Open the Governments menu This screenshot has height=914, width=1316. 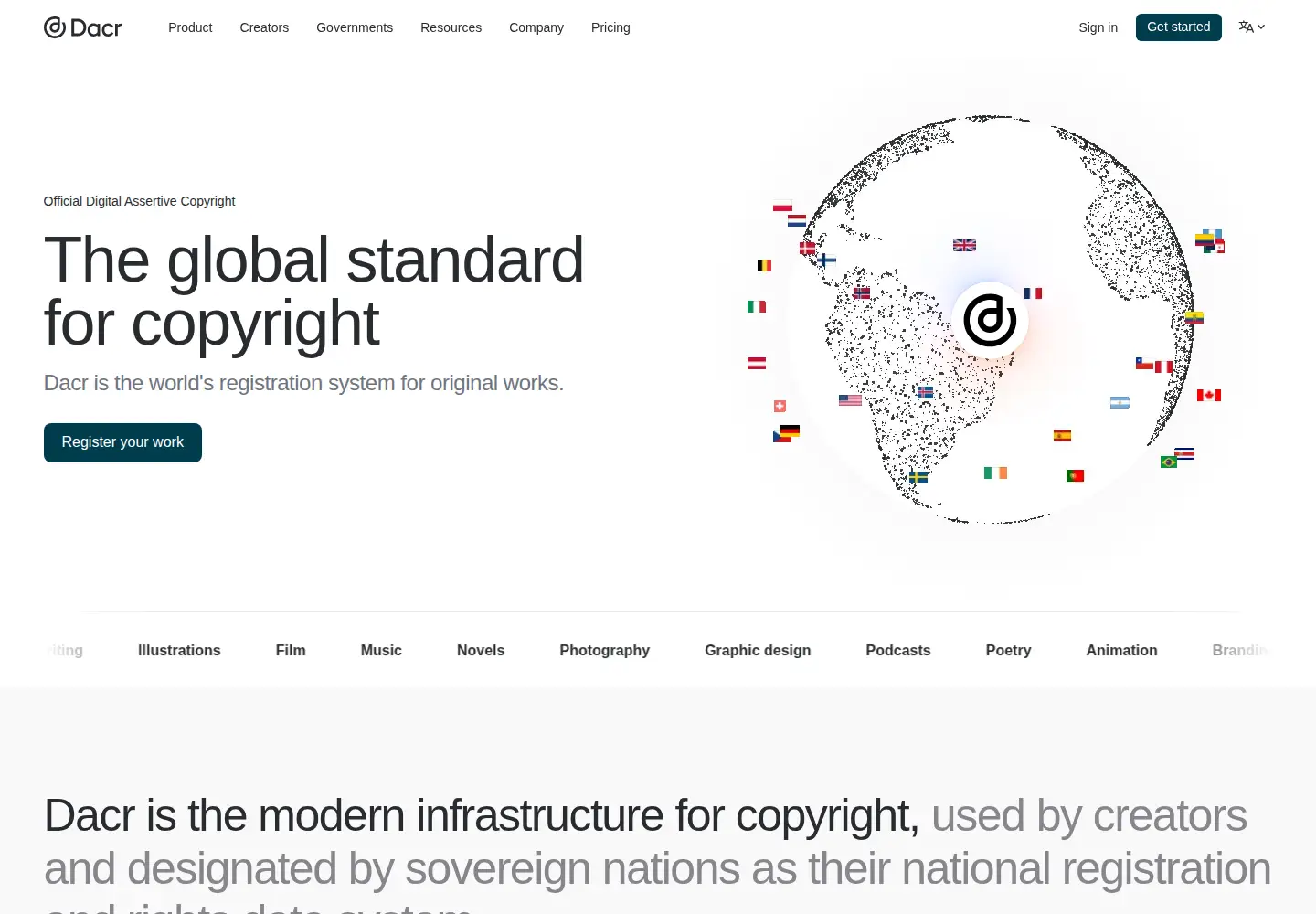(355, 27)
